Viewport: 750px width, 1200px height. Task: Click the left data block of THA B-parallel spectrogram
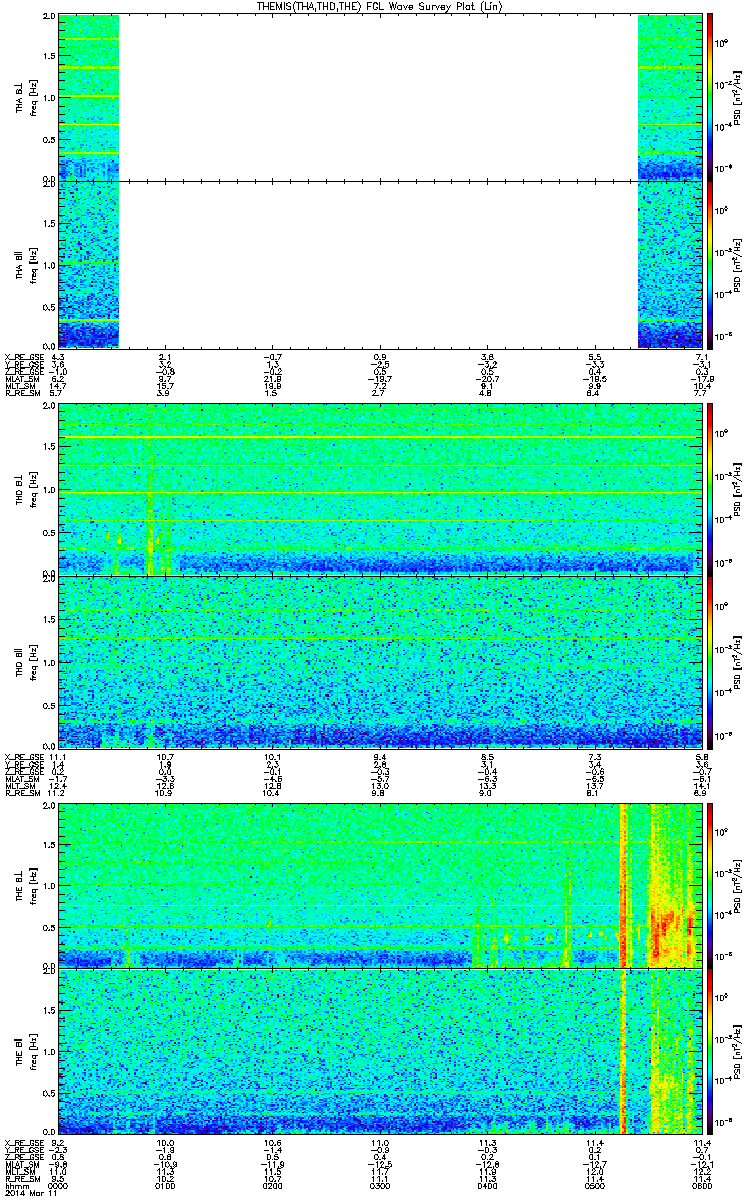tap(89, 264)
